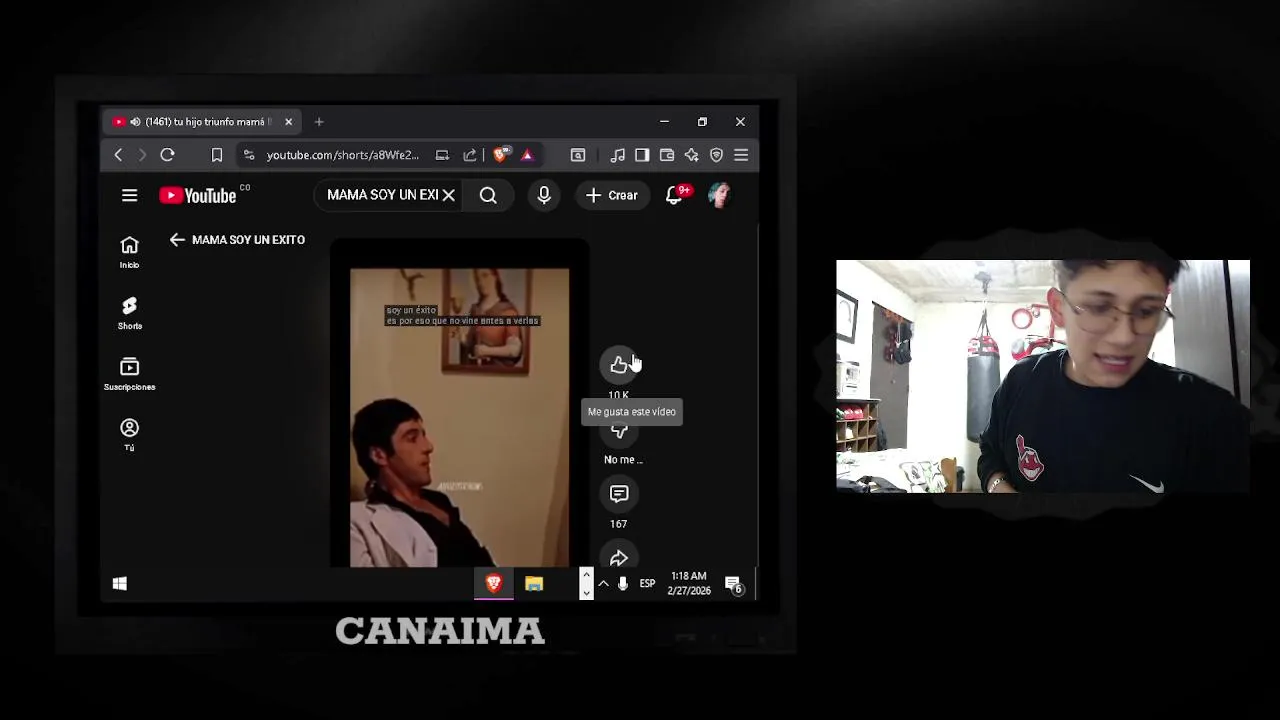Switch input language via ESP indicator
Image resolution: width=1280 pixels, height=720 pixels.
[647, 584]
